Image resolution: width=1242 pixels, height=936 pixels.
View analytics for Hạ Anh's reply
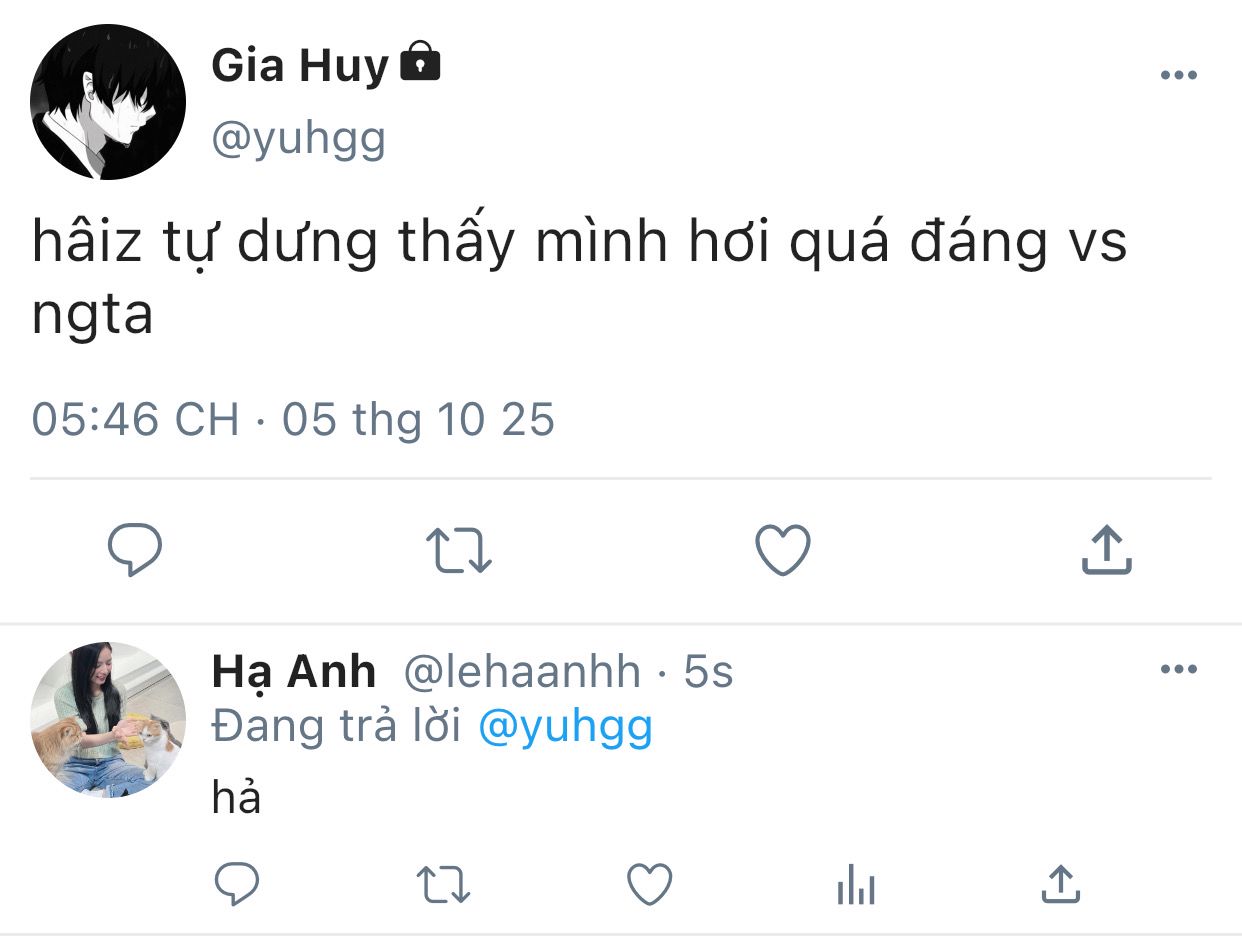[855, 885]
